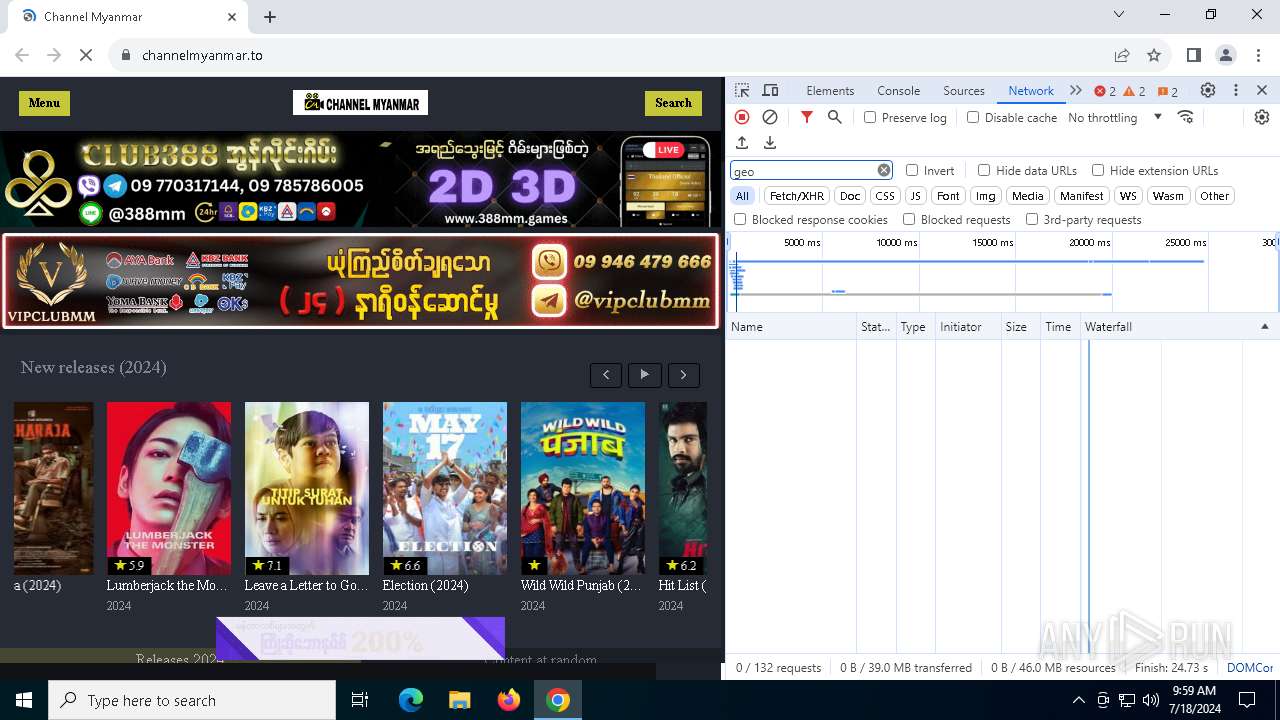Import HAR file upload icon
The height and width of the screenshot is (720, 1280).
pos(742,143)
